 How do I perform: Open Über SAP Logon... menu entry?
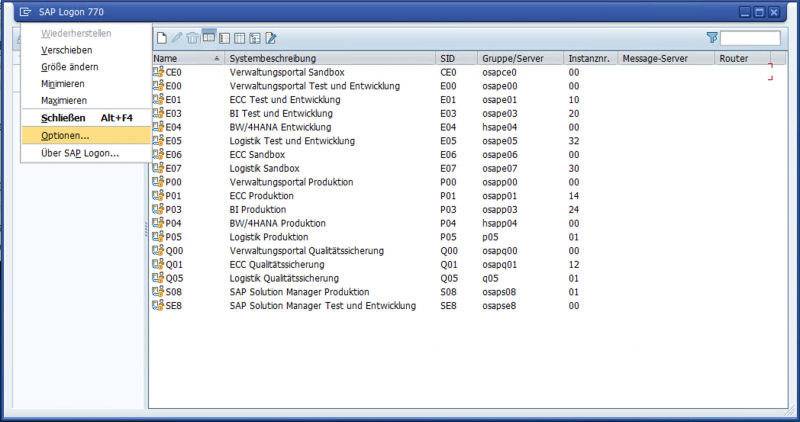86,153
